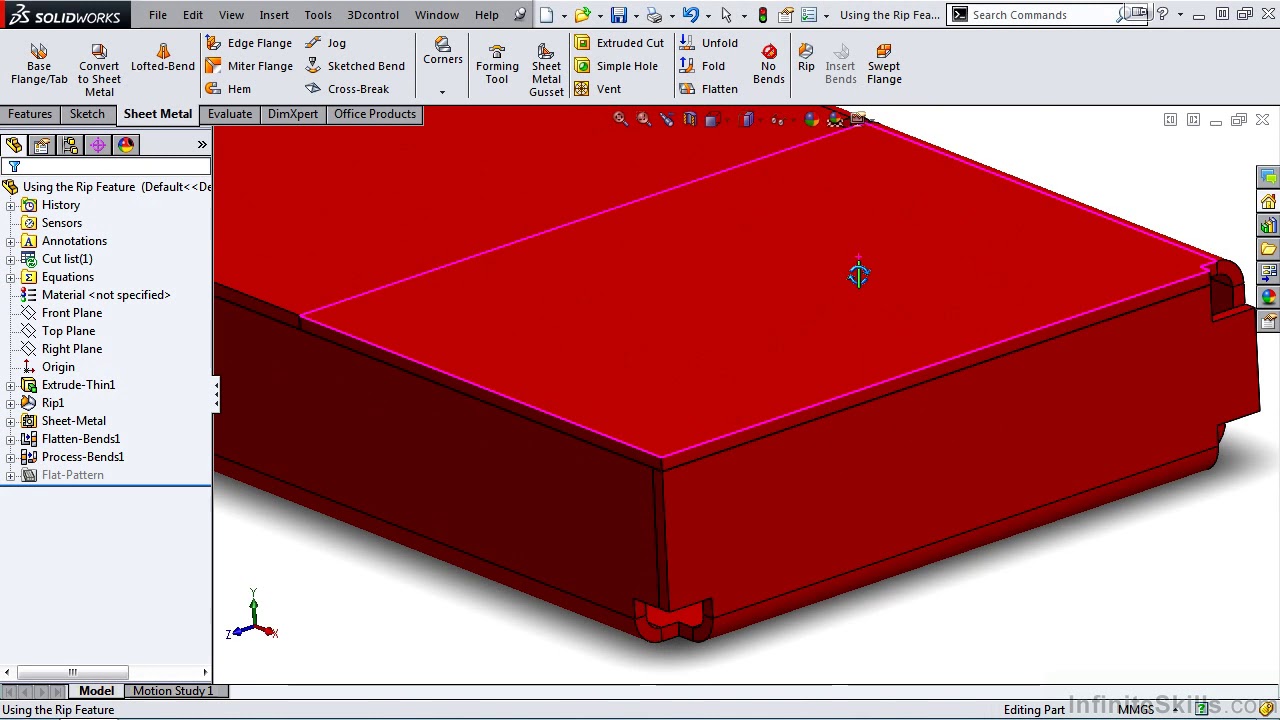Expand the Equations tree node
Viewport: 1280px width, 720px height.
[10, 277]
